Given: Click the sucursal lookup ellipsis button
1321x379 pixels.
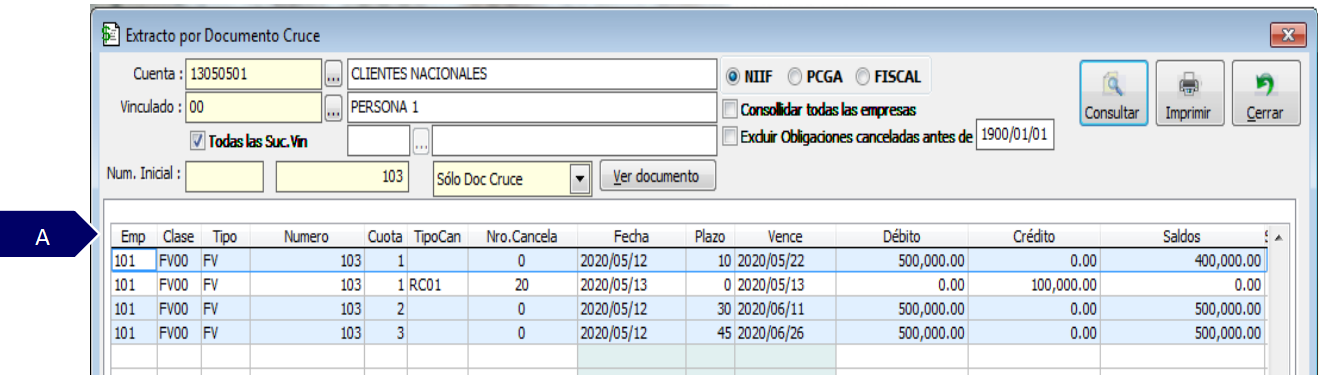Looking at the screenshot, I should tap(421, 140).
